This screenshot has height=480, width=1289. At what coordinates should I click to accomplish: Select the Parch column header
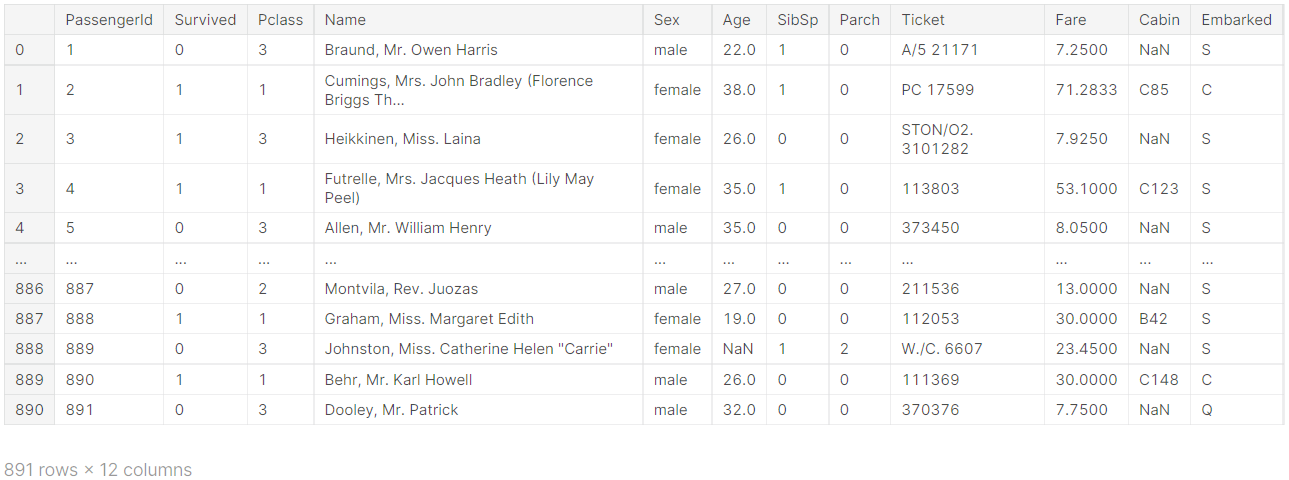[859, 20]
